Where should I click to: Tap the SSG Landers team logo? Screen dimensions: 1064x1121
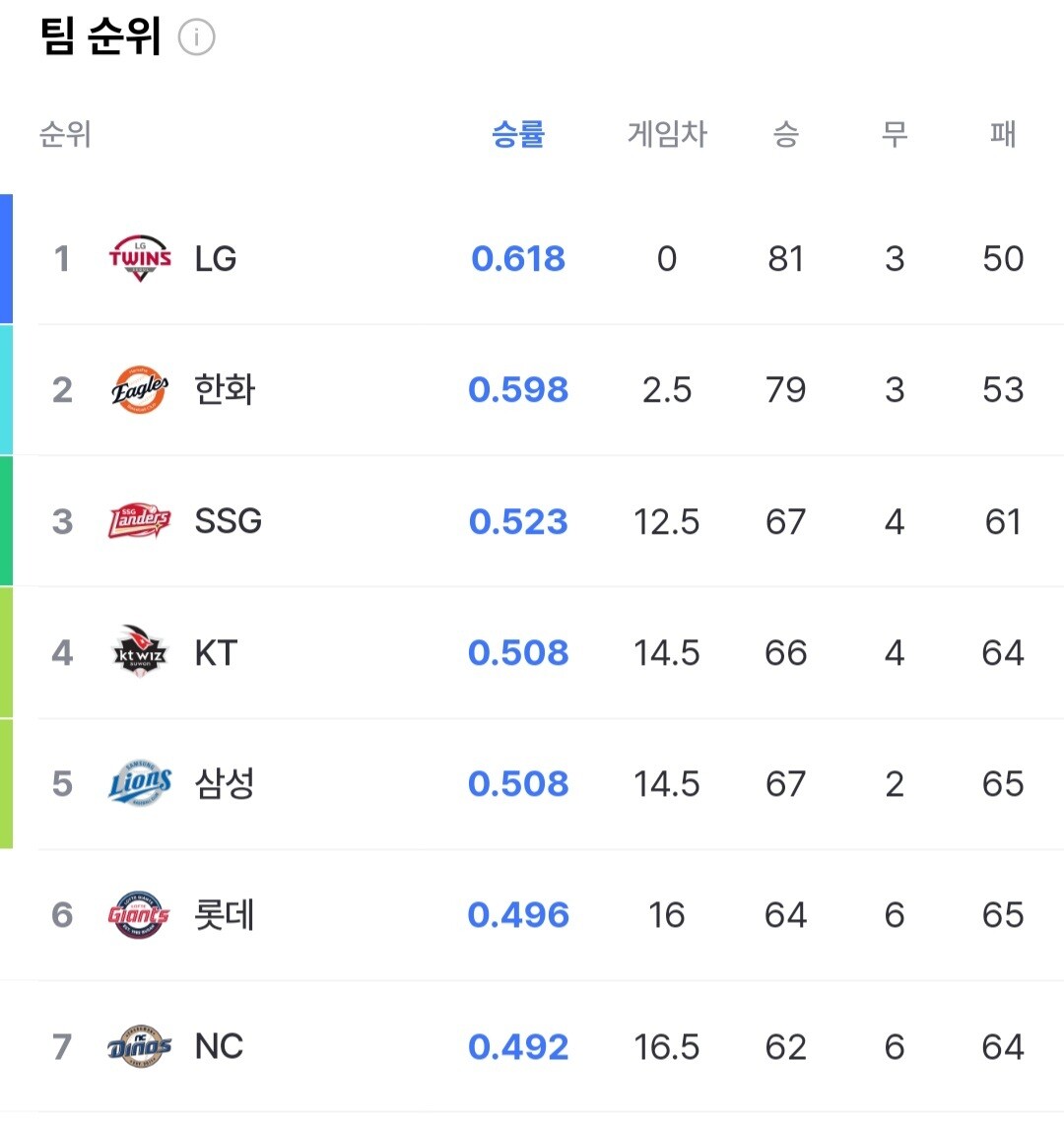point(140,521)
